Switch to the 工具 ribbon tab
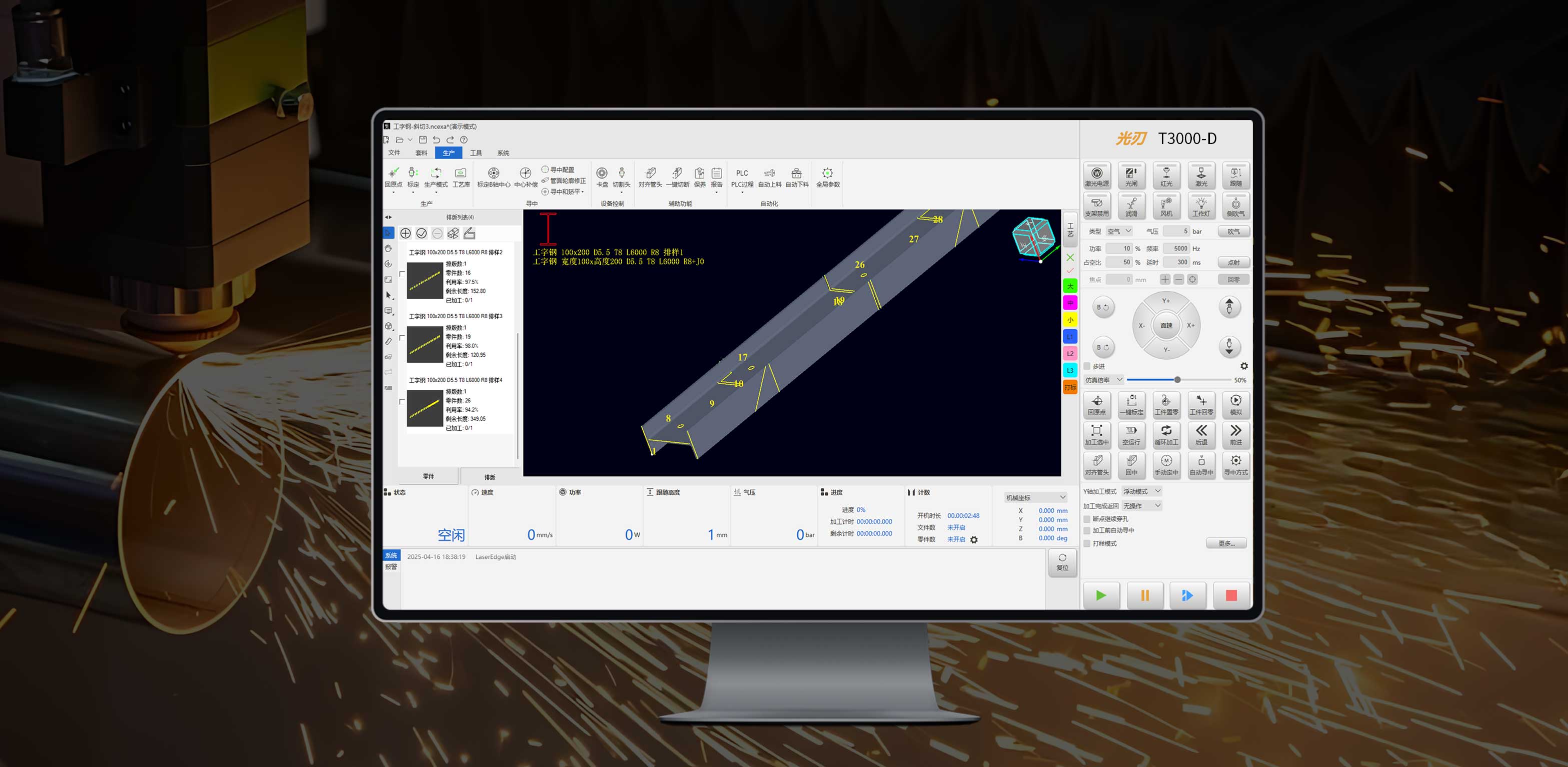The width and height of the screenshot is (1568, 767). click(x=475, y=153)
